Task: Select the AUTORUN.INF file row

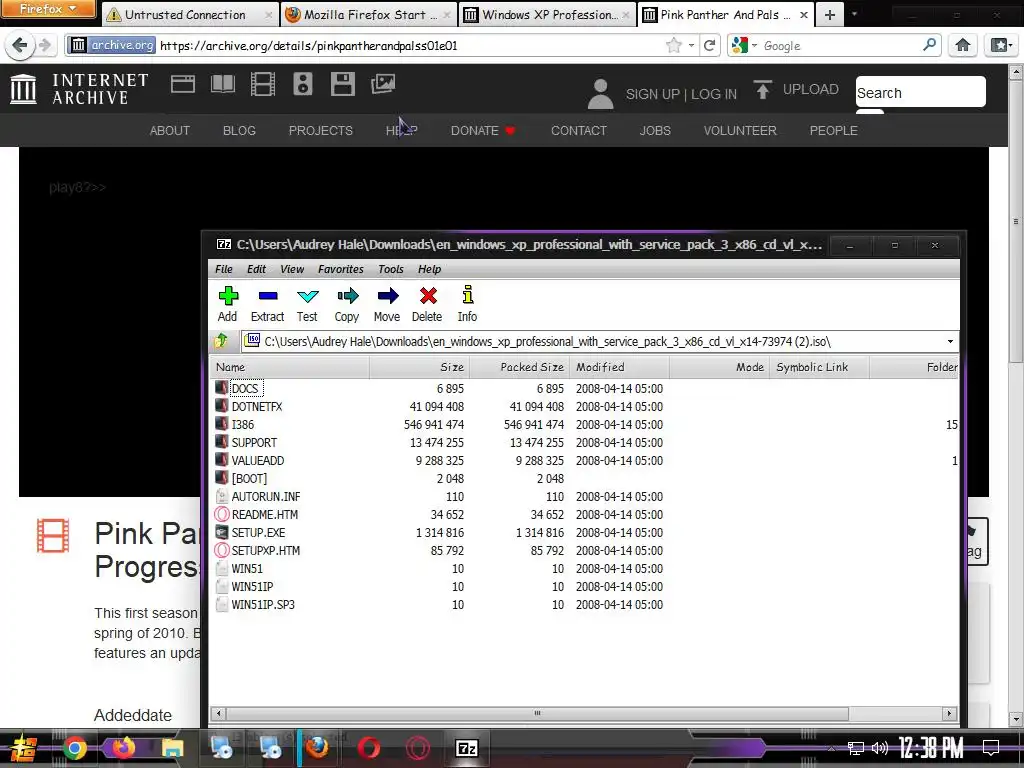Action: point(584,496)
